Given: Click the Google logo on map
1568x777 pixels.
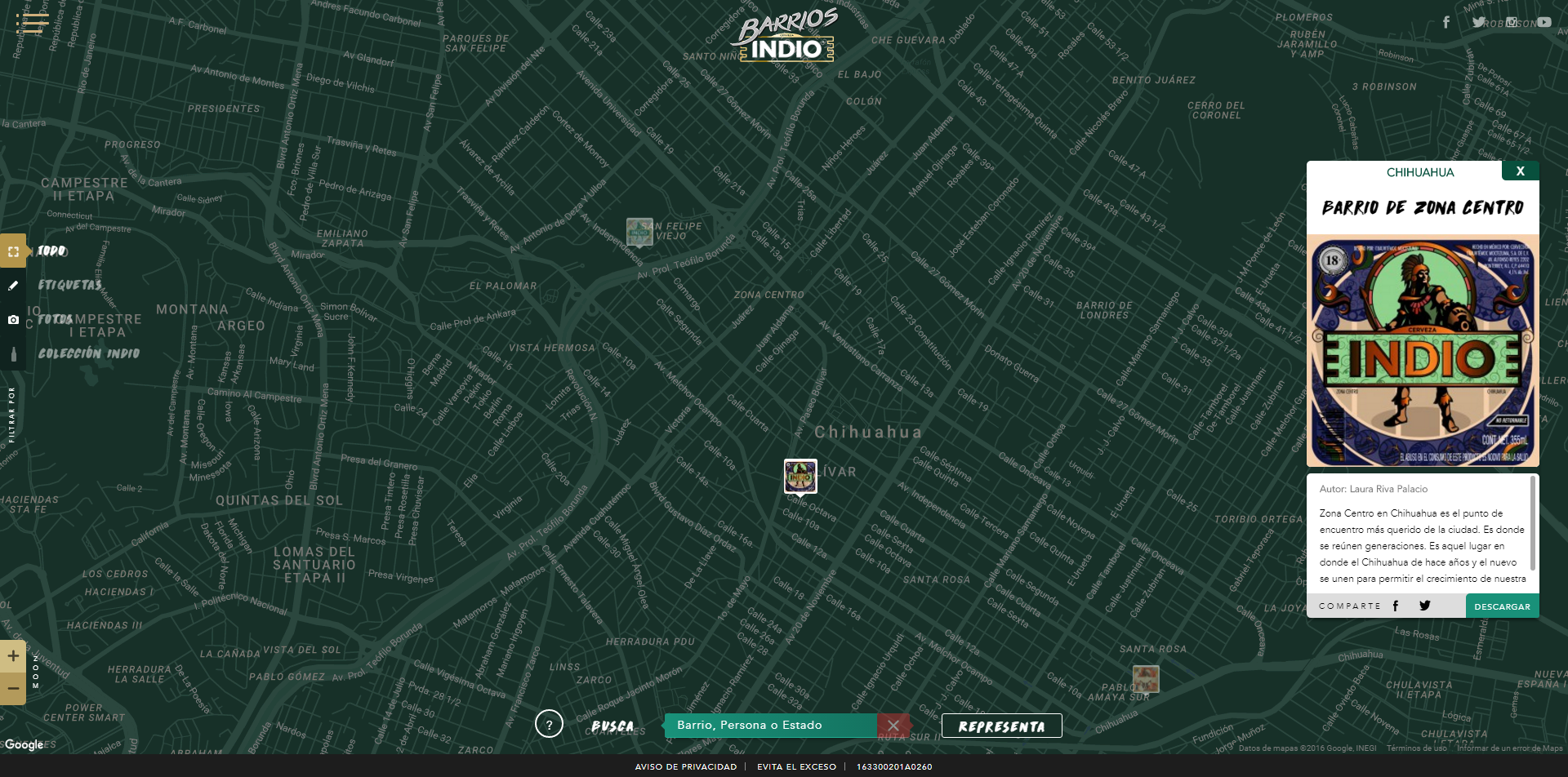Looking at the screenshot, I should (x=24, y=744).
